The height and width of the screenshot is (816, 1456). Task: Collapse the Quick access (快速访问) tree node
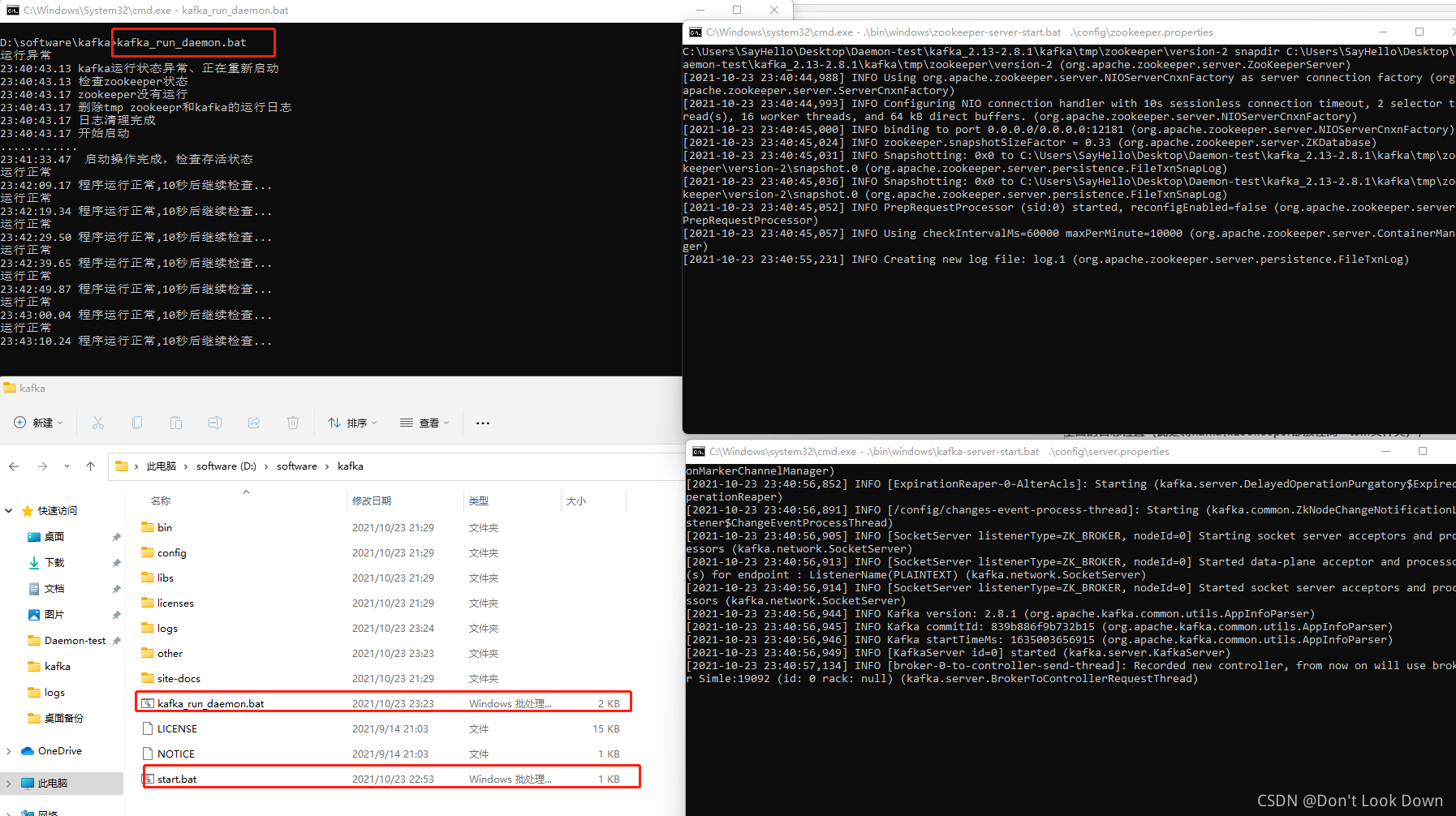[9, 510]
